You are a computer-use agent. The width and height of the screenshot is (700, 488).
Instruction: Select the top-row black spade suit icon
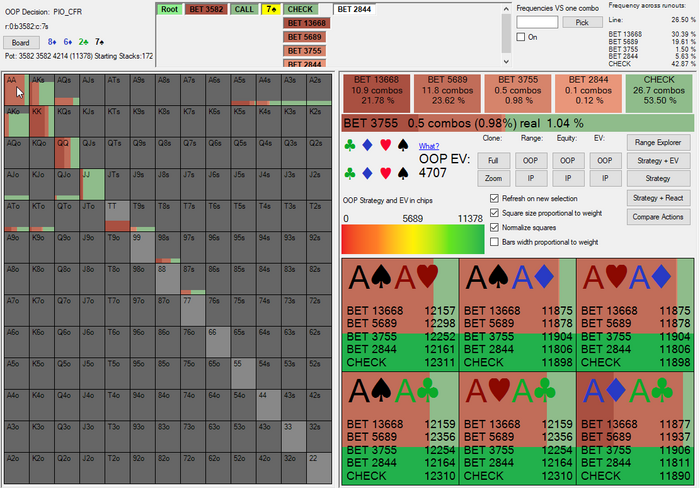[x=403, y=145]
